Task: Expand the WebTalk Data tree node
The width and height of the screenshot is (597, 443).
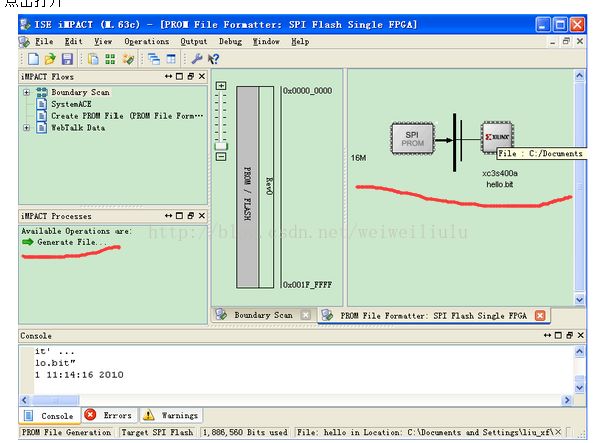Action: pos(26,127)
